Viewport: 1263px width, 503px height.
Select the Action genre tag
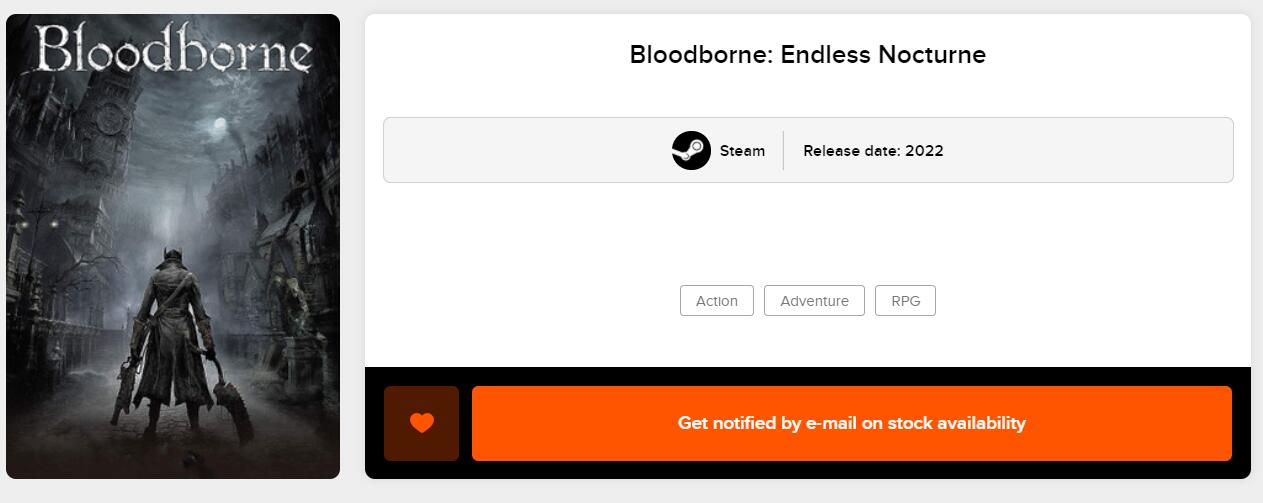pos(716,301)
